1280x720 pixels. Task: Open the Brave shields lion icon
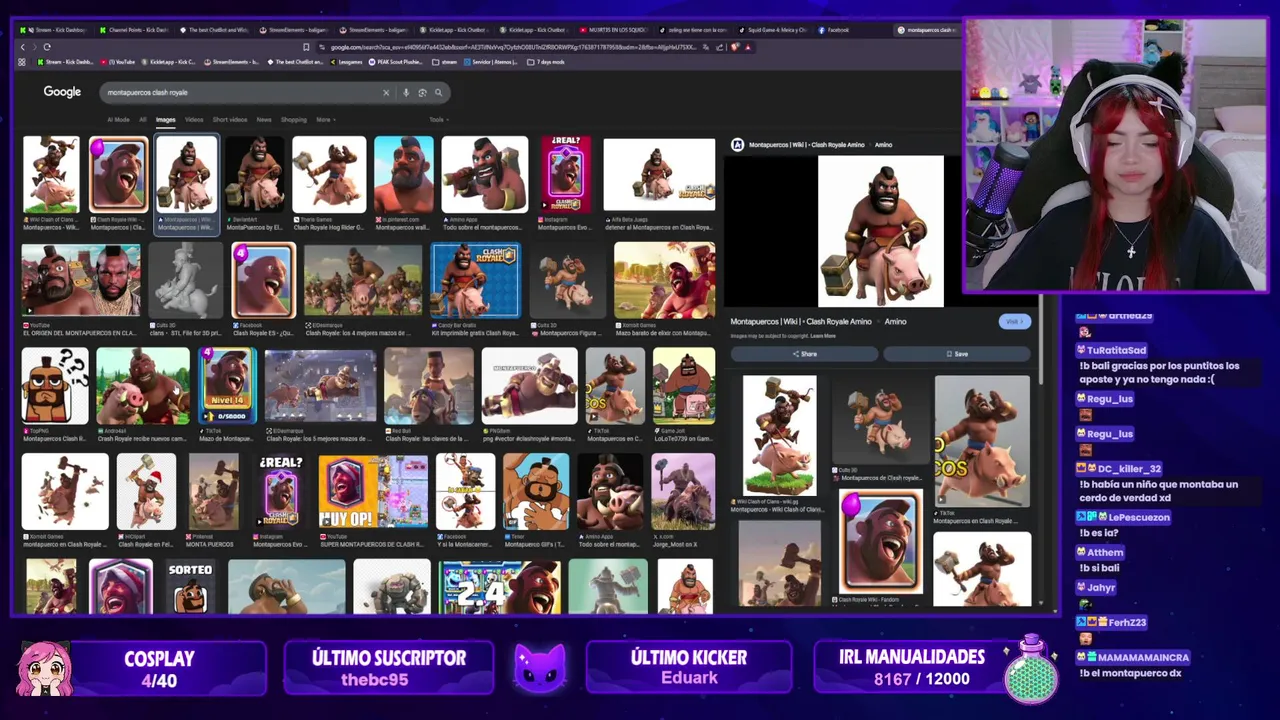click(x=736, y=47)
